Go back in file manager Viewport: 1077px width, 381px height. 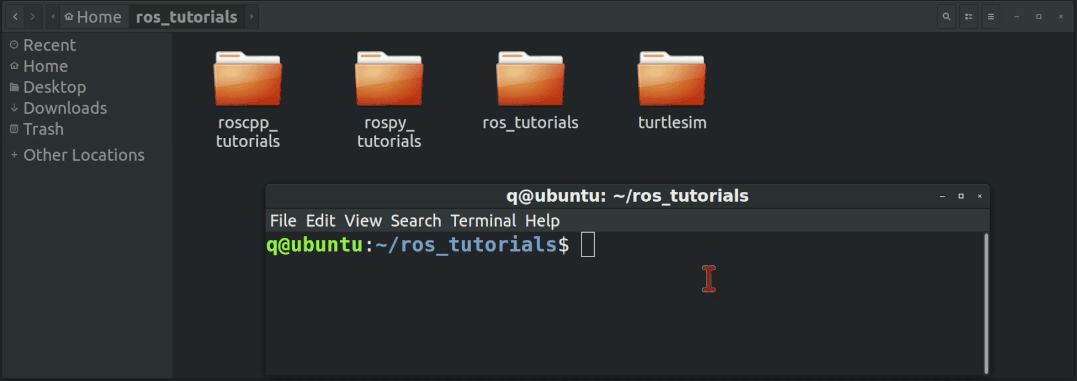[15, 16]
